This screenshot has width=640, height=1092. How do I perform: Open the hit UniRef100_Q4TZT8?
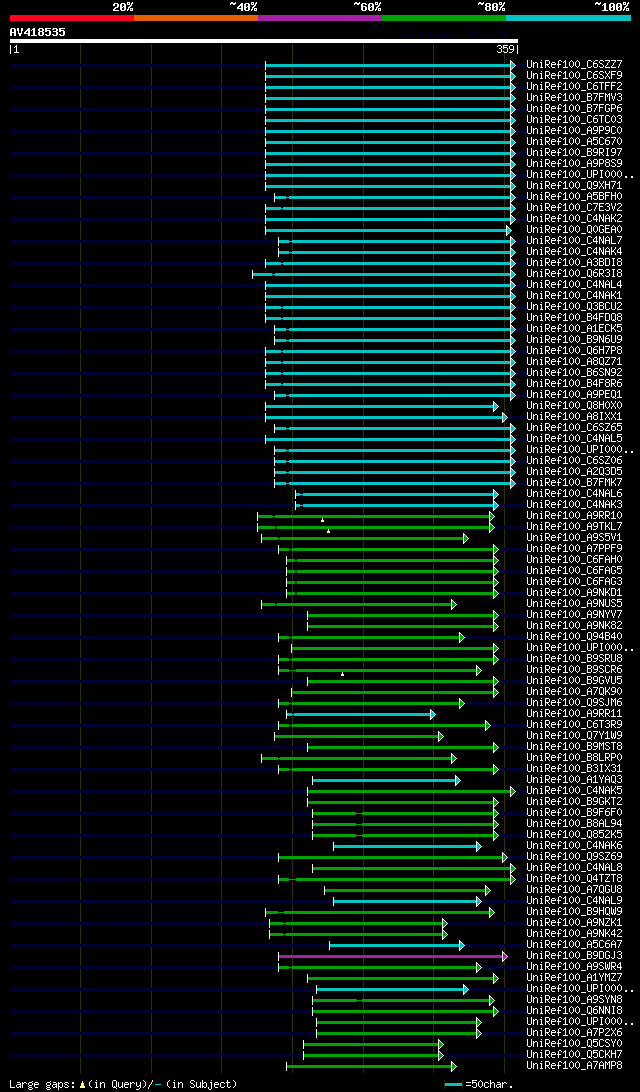tap(575, 879)
